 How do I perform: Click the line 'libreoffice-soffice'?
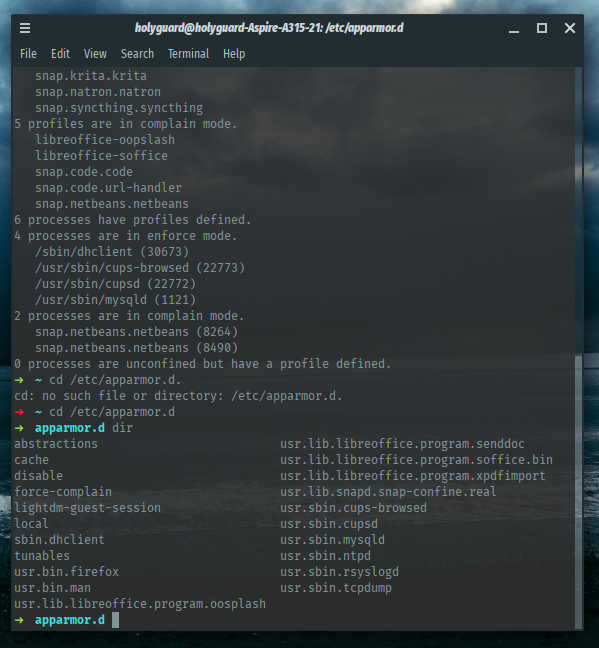tap(101, 156)
